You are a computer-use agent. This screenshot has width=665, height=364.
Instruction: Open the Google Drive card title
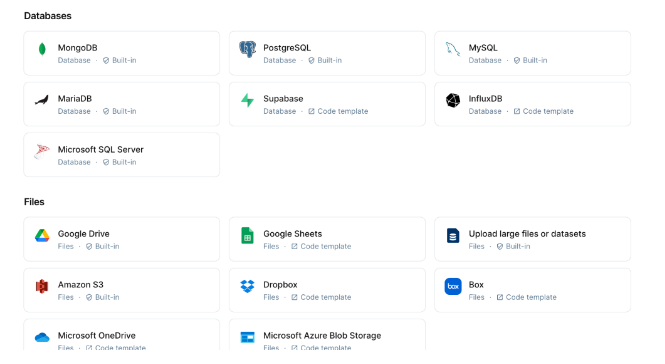tap(84, 234)
